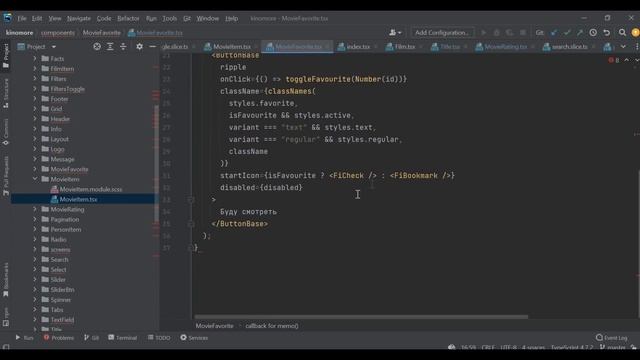Expand the FilmItem folder

[35, 69]
